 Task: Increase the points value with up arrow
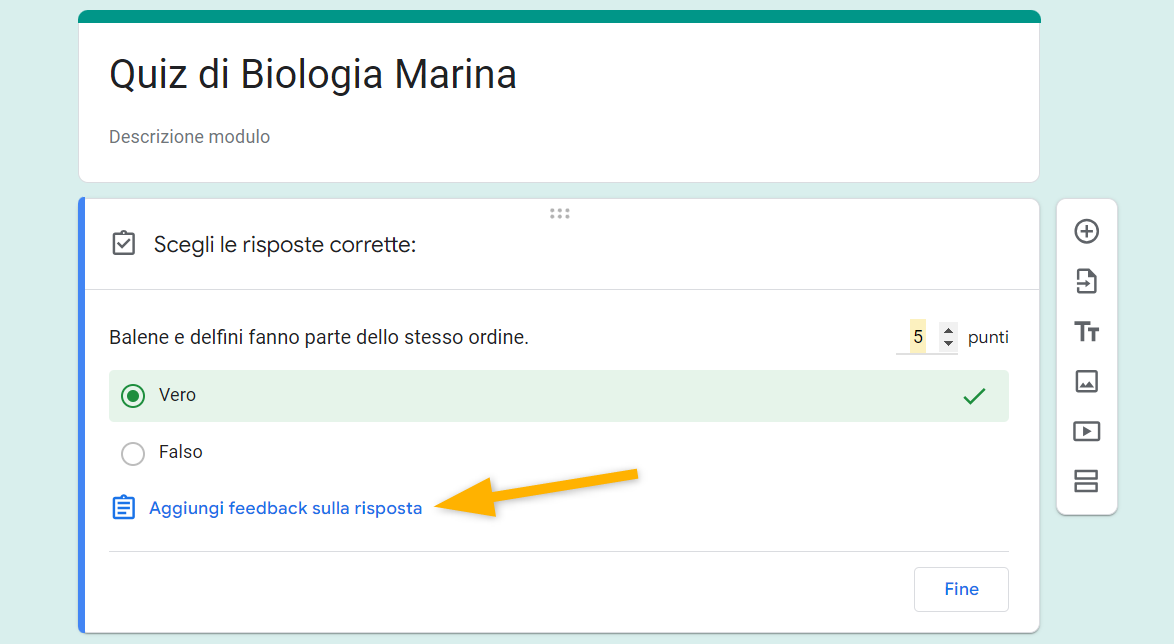tap(949, 331)
